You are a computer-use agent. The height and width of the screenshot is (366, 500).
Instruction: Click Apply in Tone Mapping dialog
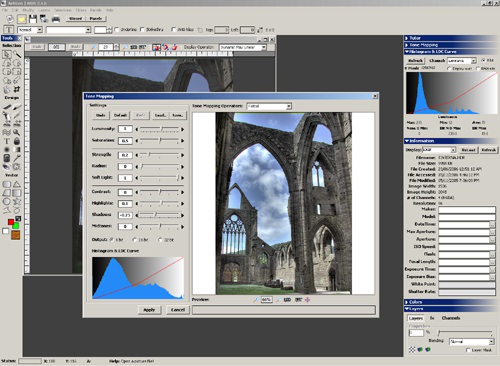coord(149,310)
